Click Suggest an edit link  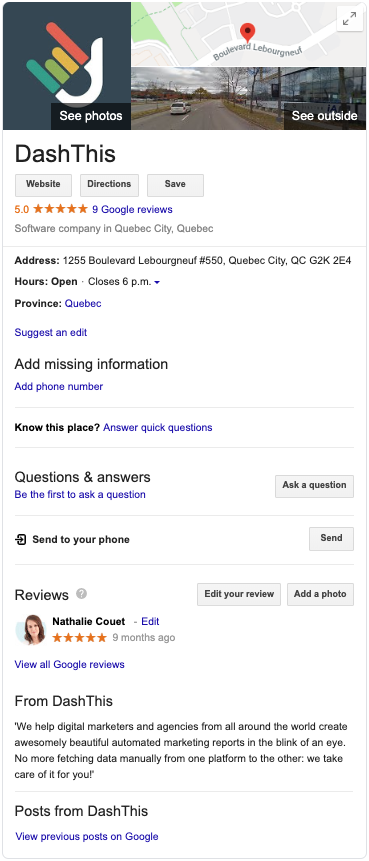pyautogui.click(x=51, y=332)
